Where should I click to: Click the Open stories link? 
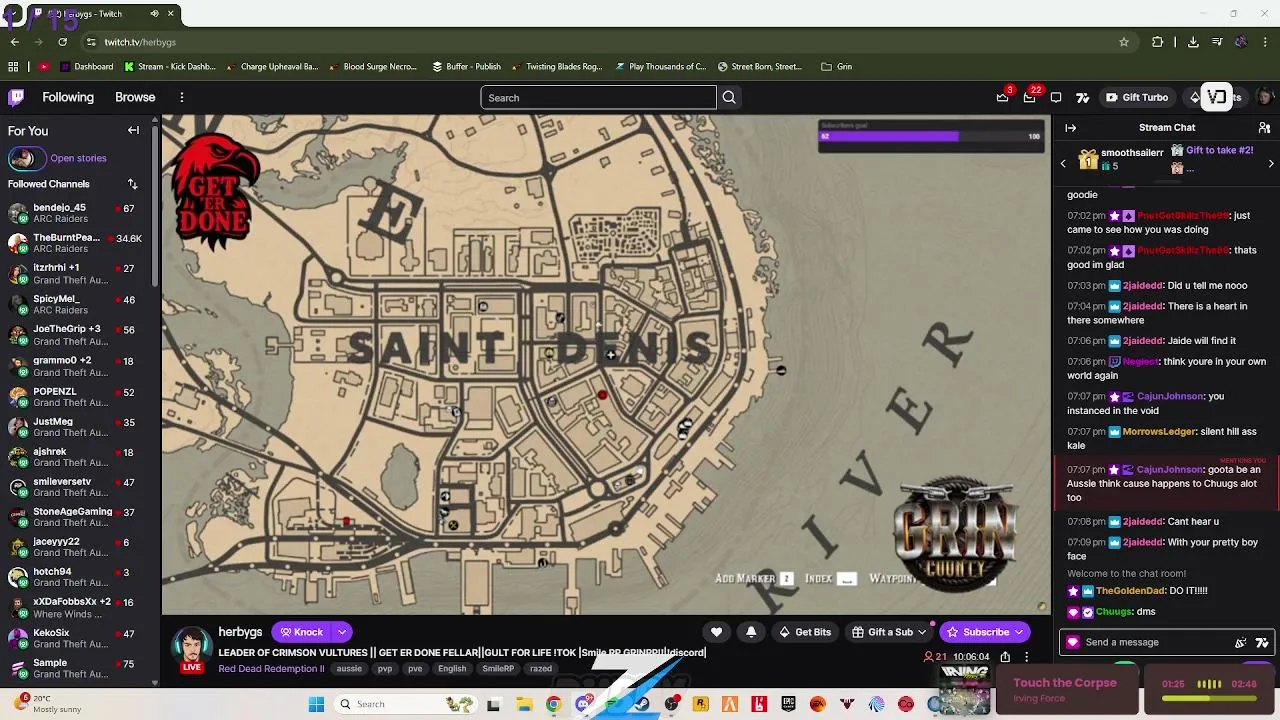tap(78, 158)
